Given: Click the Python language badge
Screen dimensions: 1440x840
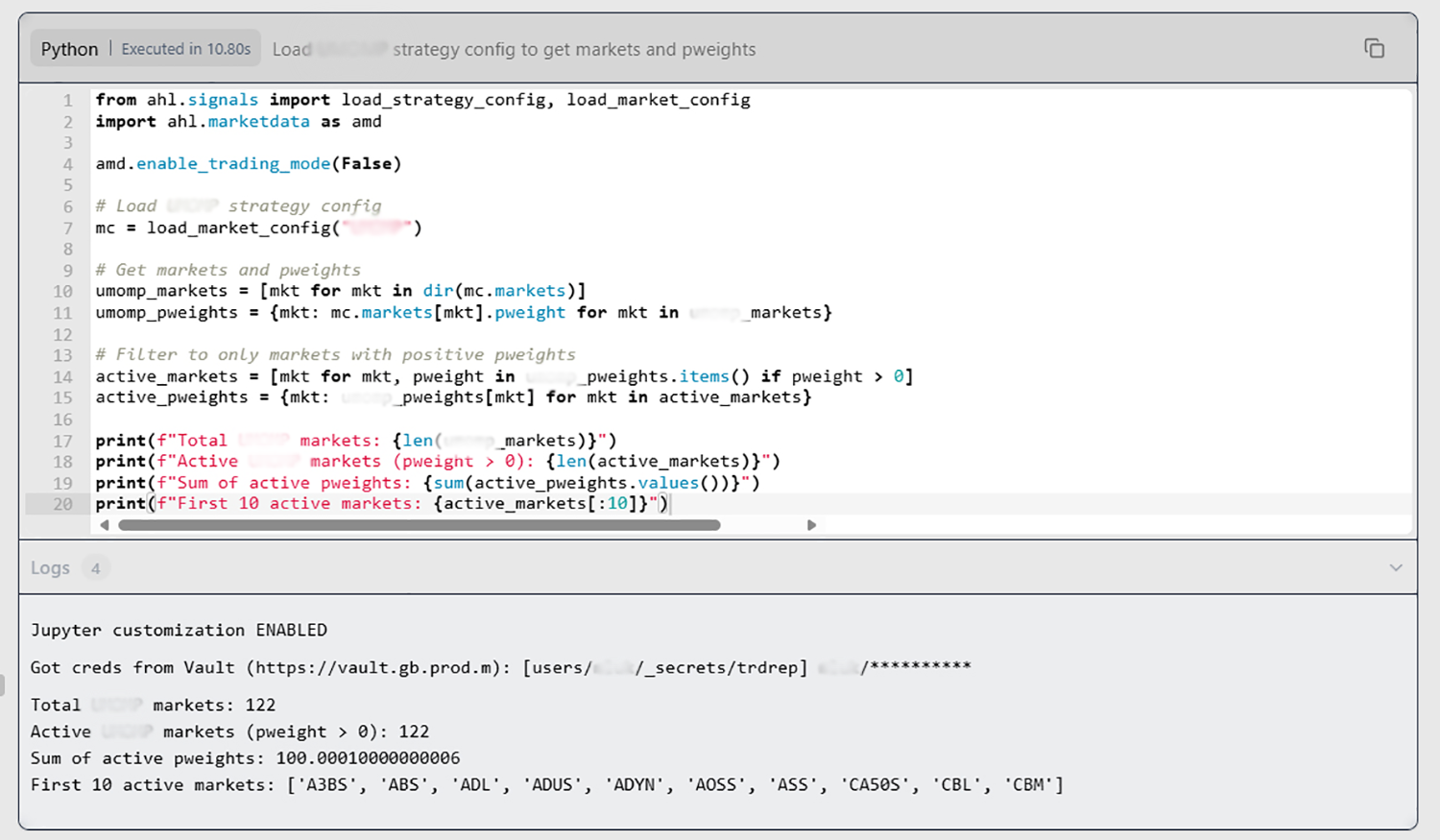Looking at the screenshot, I should coord(69,49).
